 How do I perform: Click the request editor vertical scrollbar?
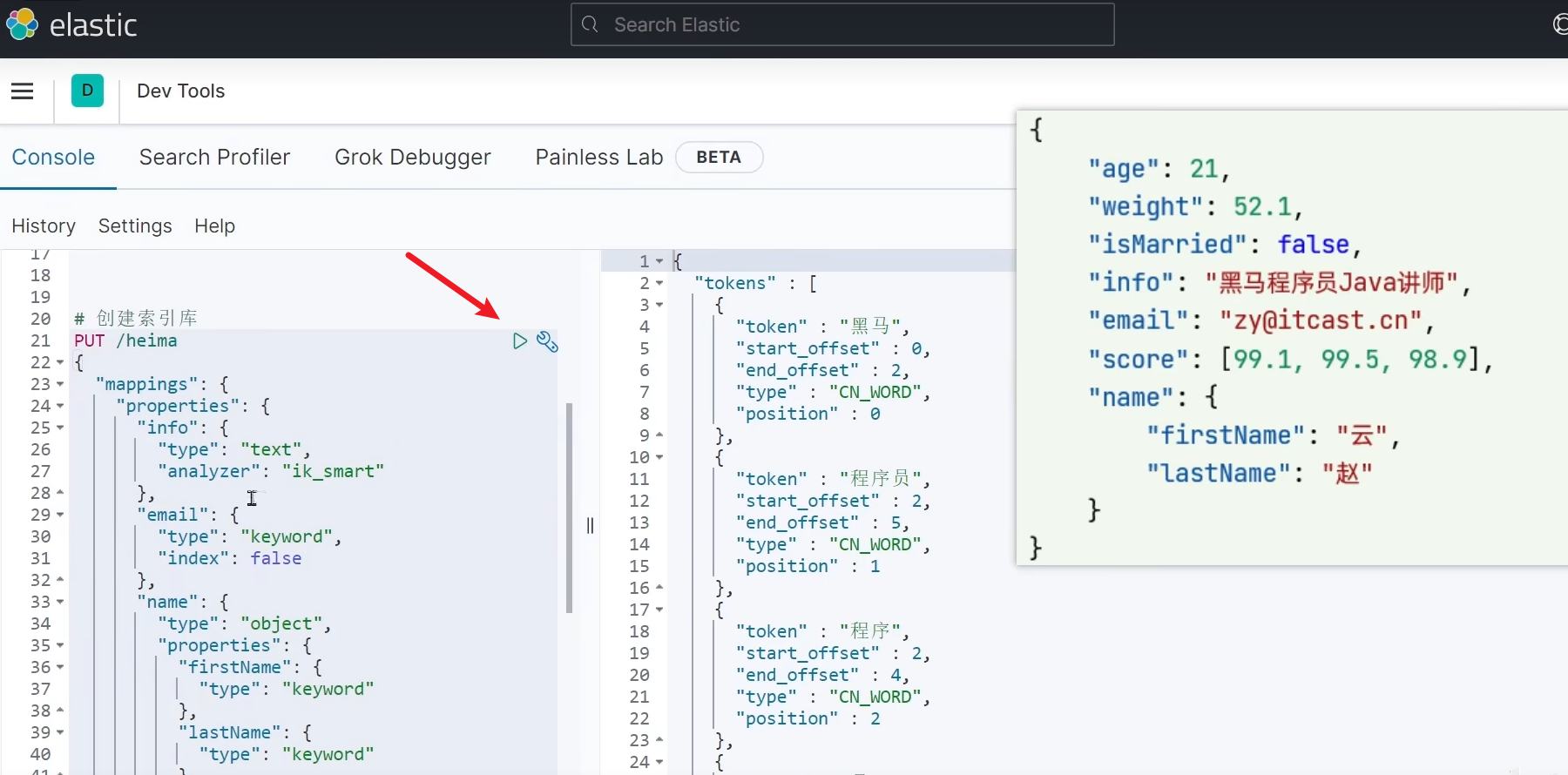[x=570, y=508]
